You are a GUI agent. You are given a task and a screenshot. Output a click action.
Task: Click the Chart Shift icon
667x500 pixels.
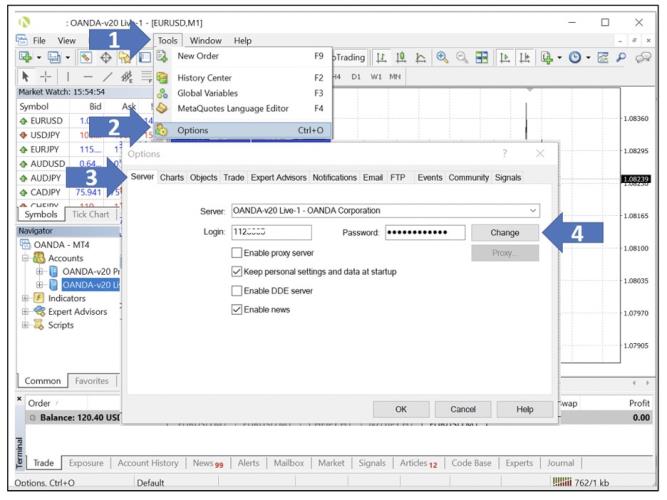(524, 57)
